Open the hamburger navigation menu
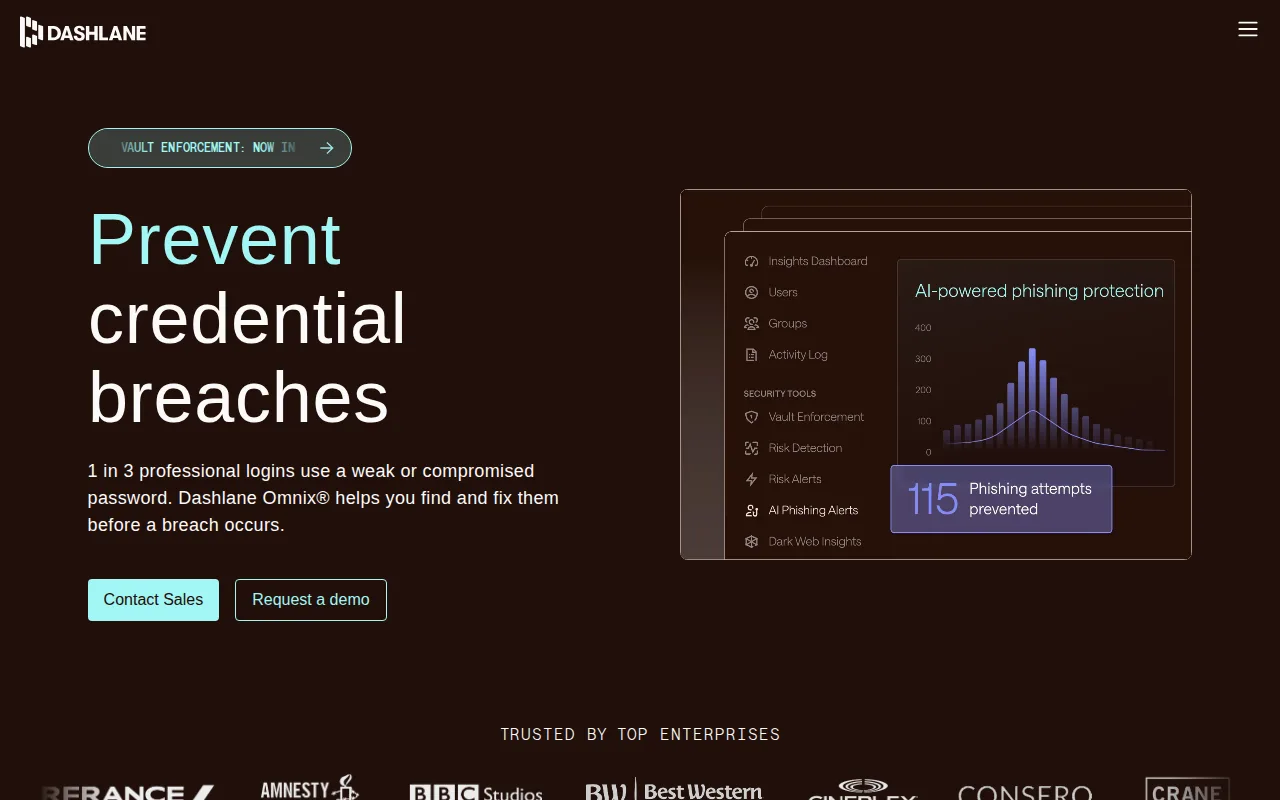Viewport: 1280px width, 800px height. [x=1247, y=29]
